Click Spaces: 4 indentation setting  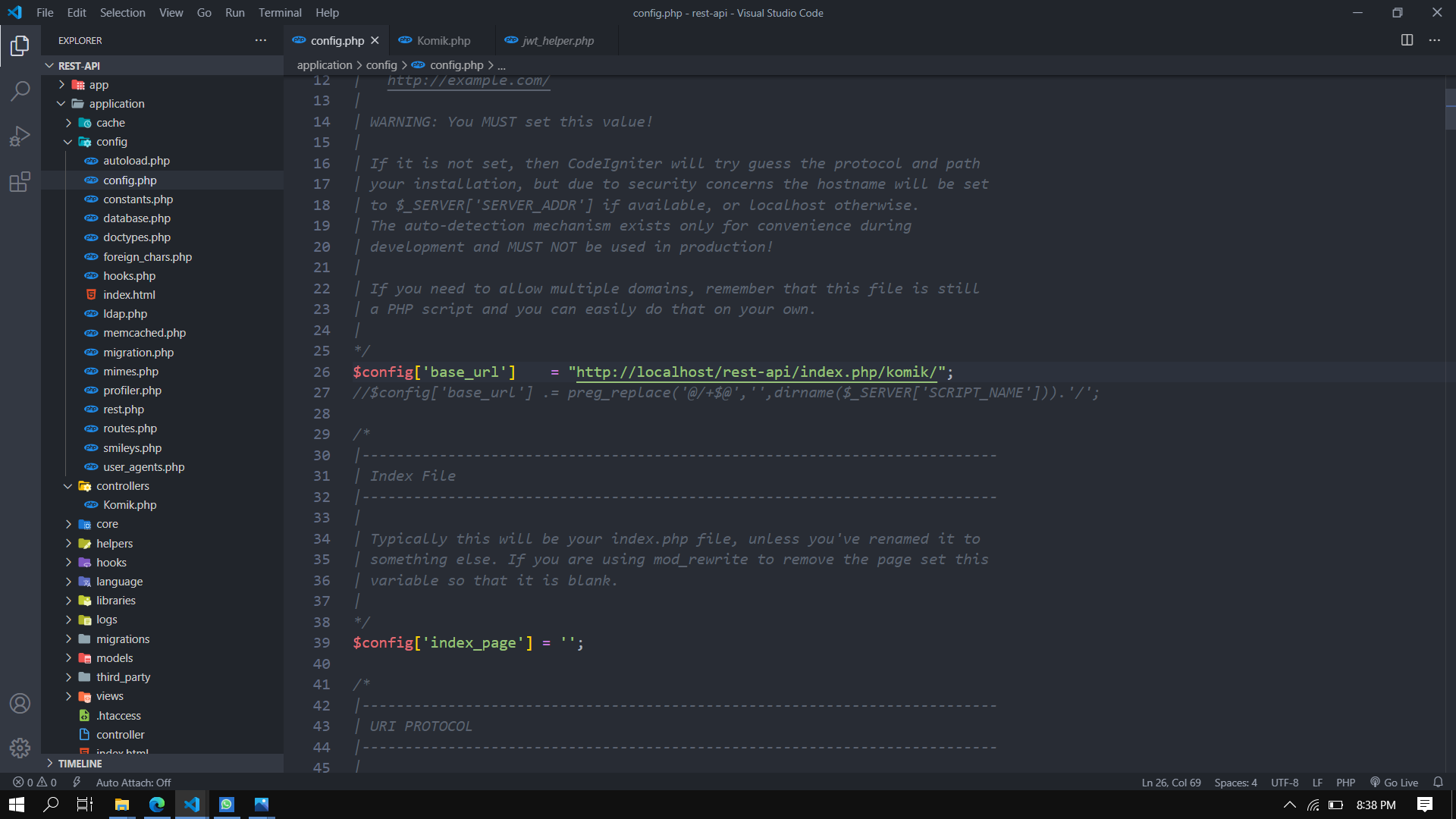[1235, 782]
